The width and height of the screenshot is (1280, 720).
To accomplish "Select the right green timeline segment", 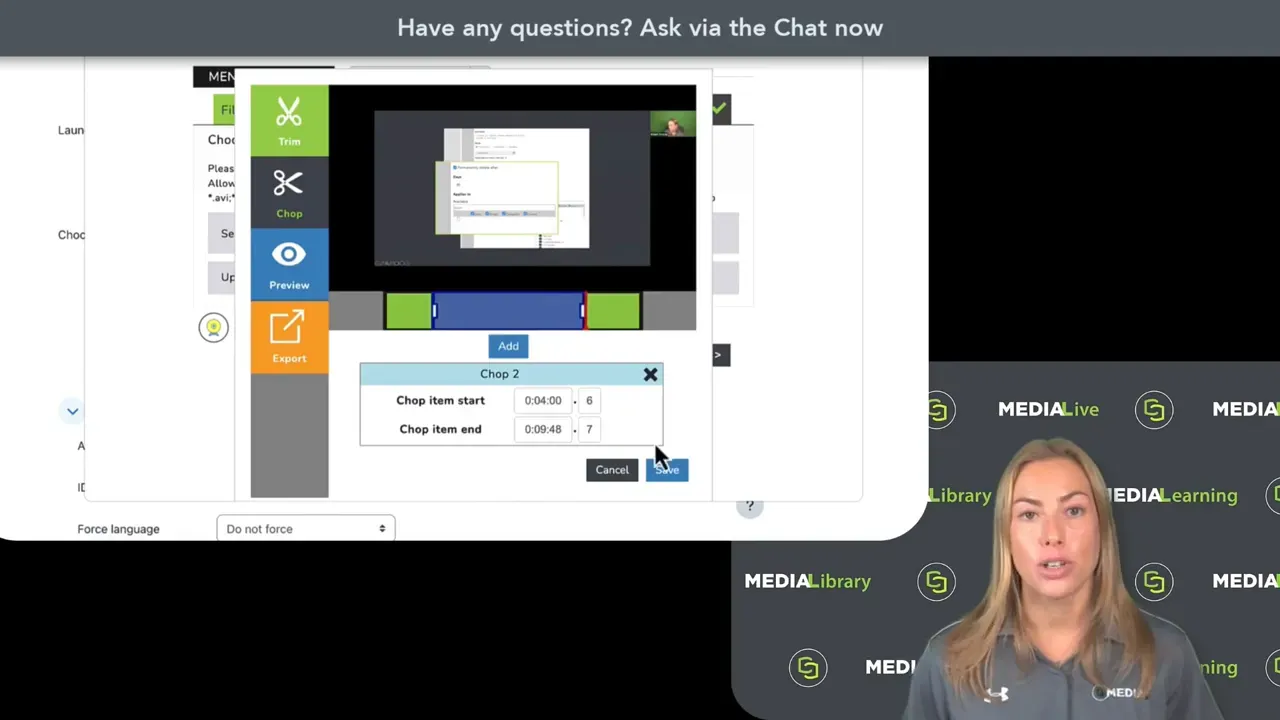I will [x=613, y=311].
